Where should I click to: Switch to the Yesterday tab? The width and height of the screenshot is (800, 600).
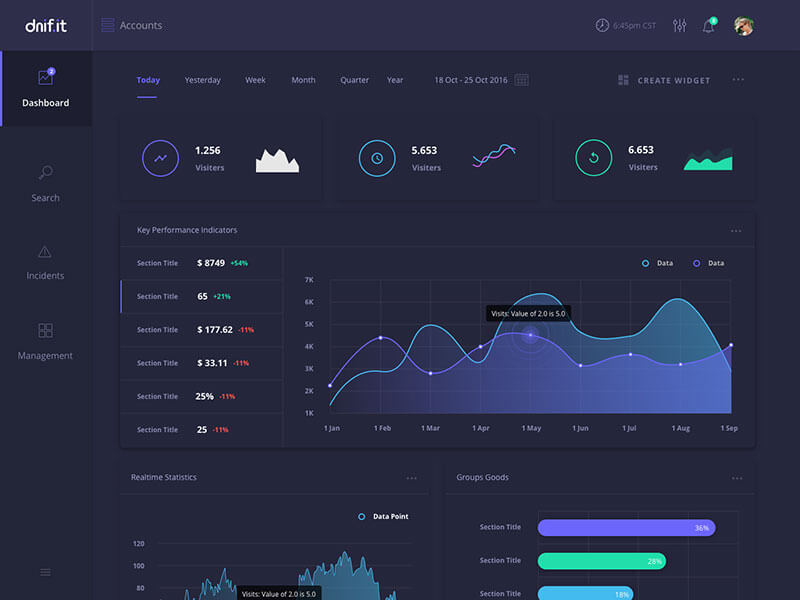click(202, 80)
